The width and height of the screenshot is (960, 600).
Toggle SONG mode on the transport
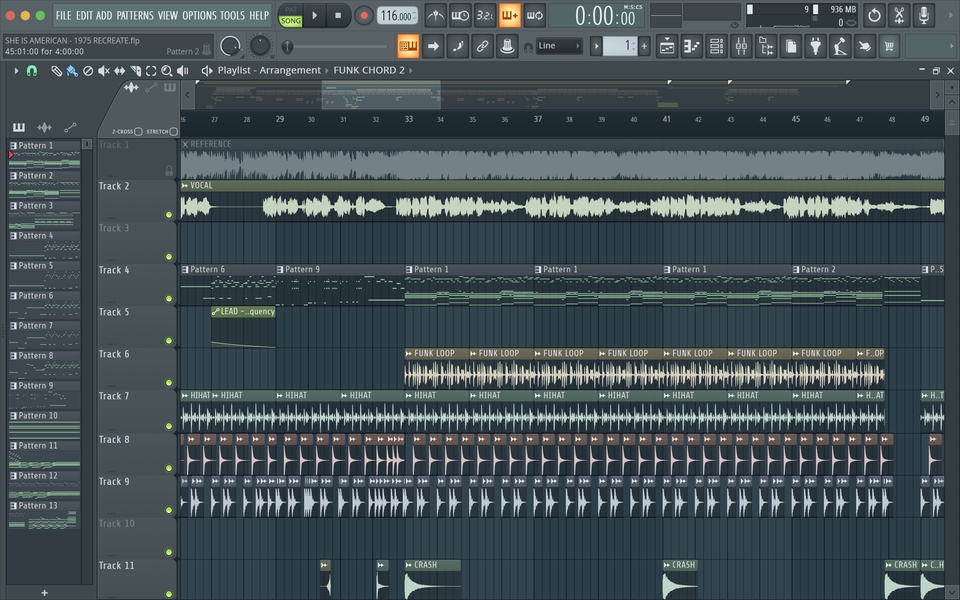click(x=289, y=18)
